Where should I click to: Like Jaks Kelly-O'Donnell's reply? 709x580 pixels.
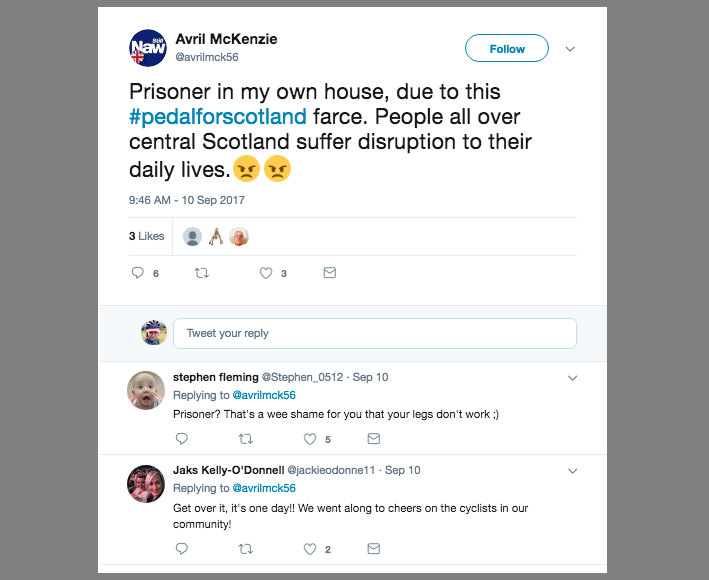[309, 548]
